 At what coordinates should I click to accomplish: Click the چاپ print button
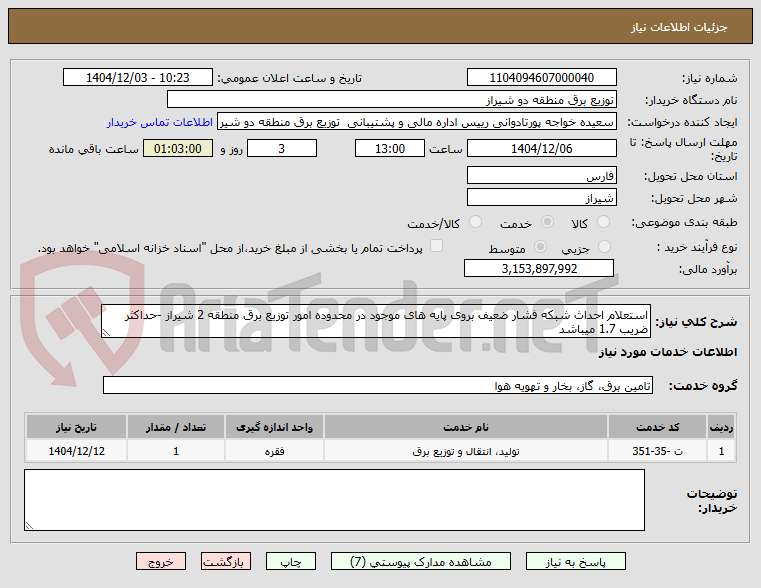291,561
